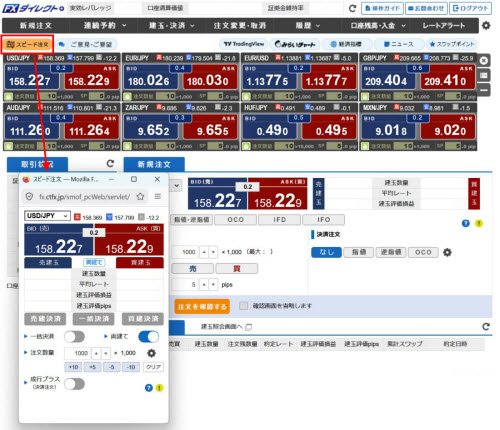Select limit/stop (指値・逆指値) order type tab
Image resolution: width=500 pixels, height=430 pixels.
[x=192, y=220]
